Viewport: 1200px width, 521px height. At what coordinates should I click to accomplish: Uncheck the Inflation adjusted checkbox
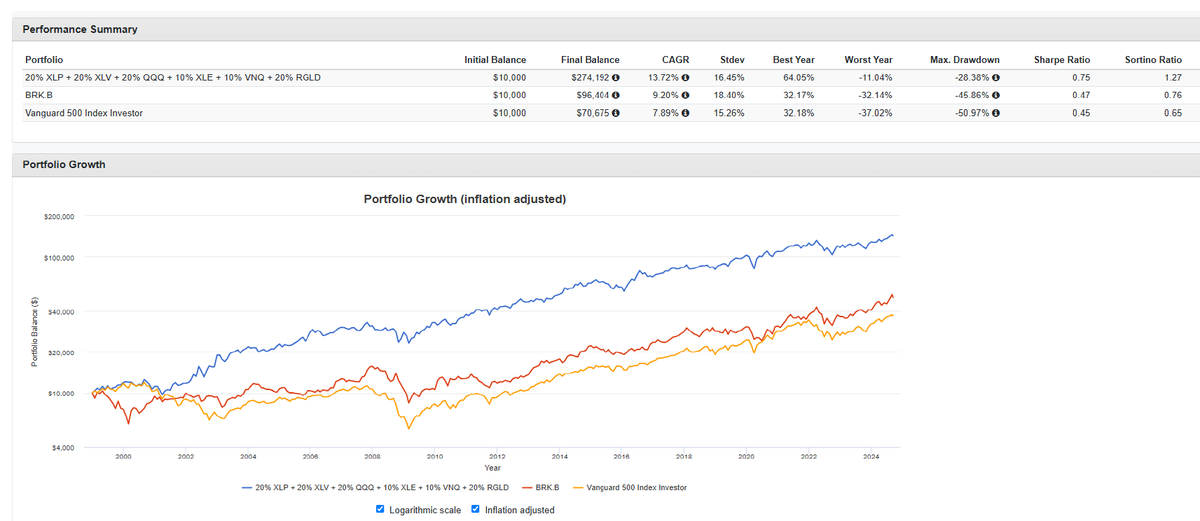click(x=476, y=509)
